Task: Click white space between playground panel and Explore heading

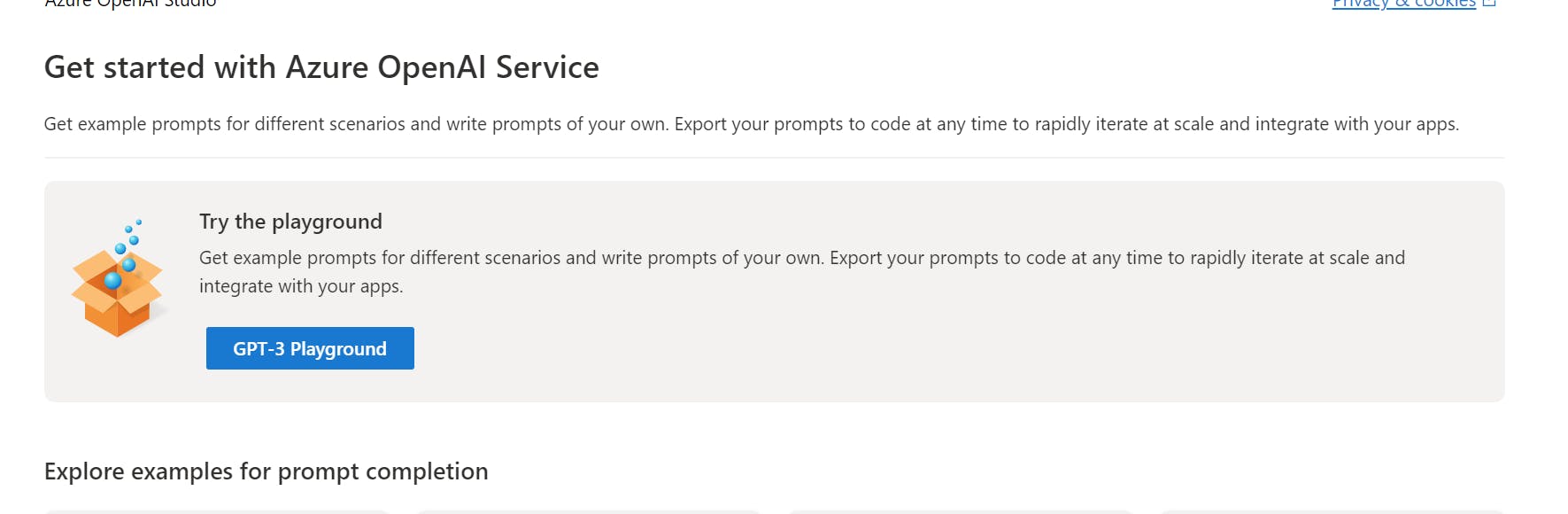Action: coord(774,430)
